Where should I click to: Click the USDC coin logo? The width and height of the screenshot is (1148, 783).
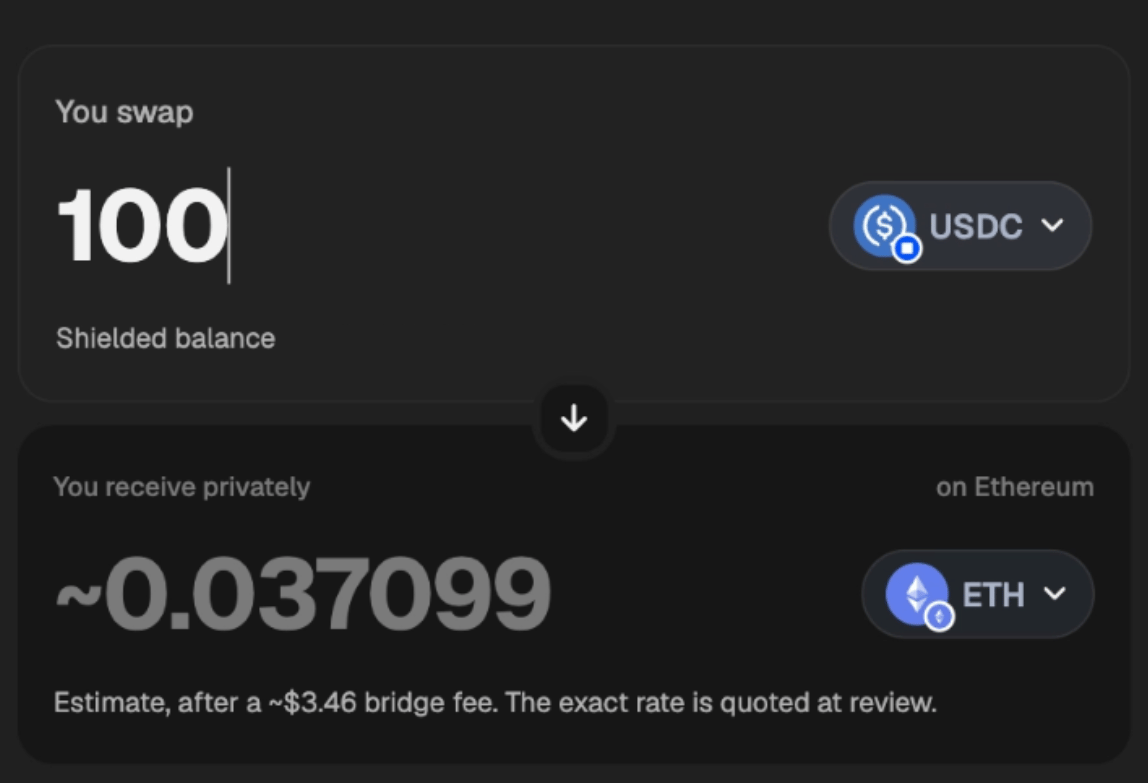pos(884,226)
